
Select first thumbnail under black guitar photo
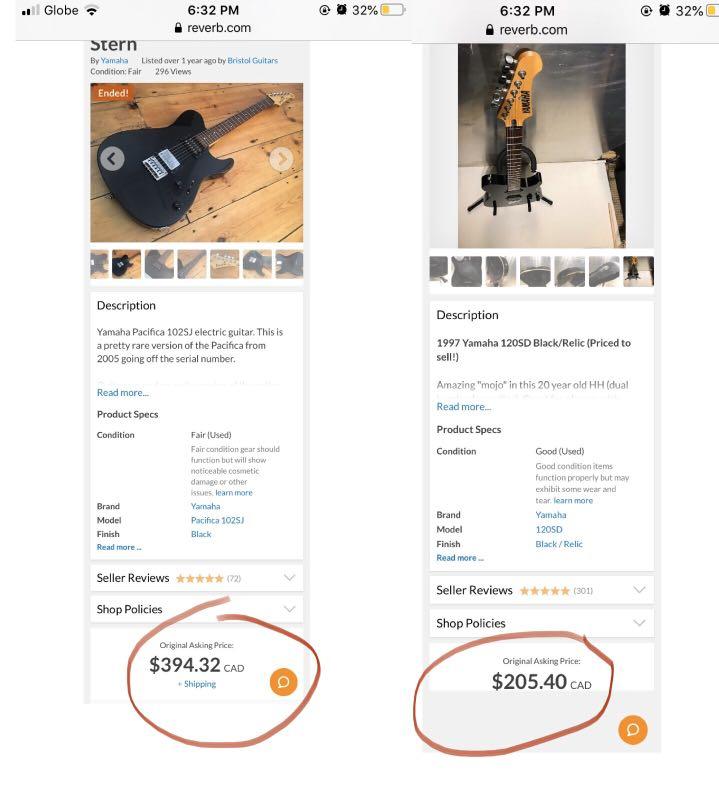click(99, 264)
